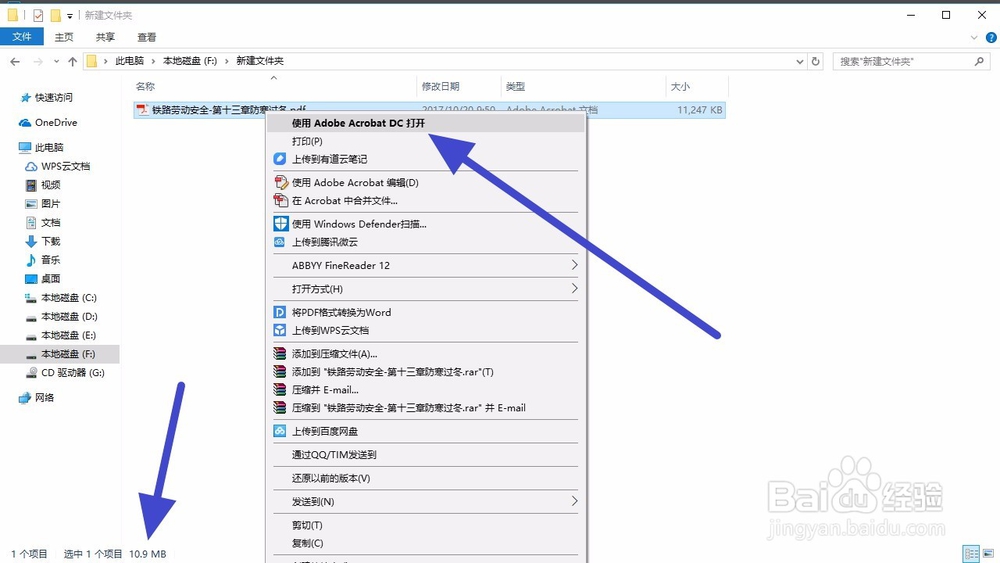Screen dimensions: 1000x563
Task: Open Explorer help icon
Action: (991, 38)
